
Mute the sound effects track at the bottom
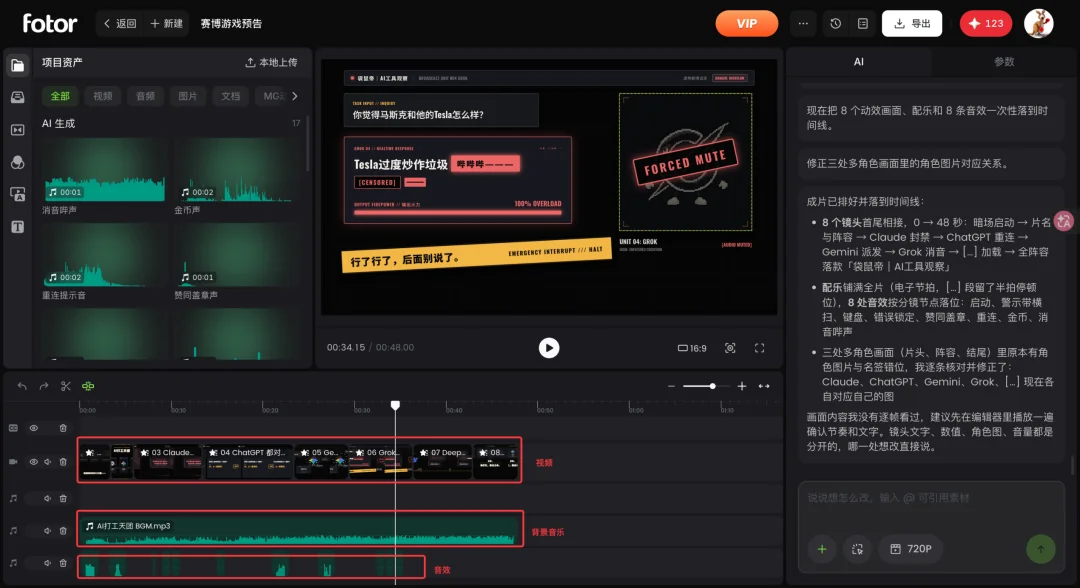48,563
